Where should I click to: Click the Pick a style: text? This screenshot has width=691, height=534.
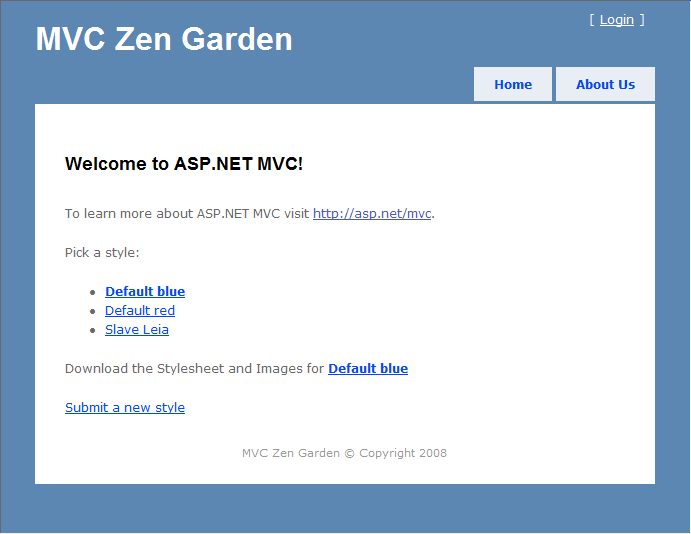102,253
